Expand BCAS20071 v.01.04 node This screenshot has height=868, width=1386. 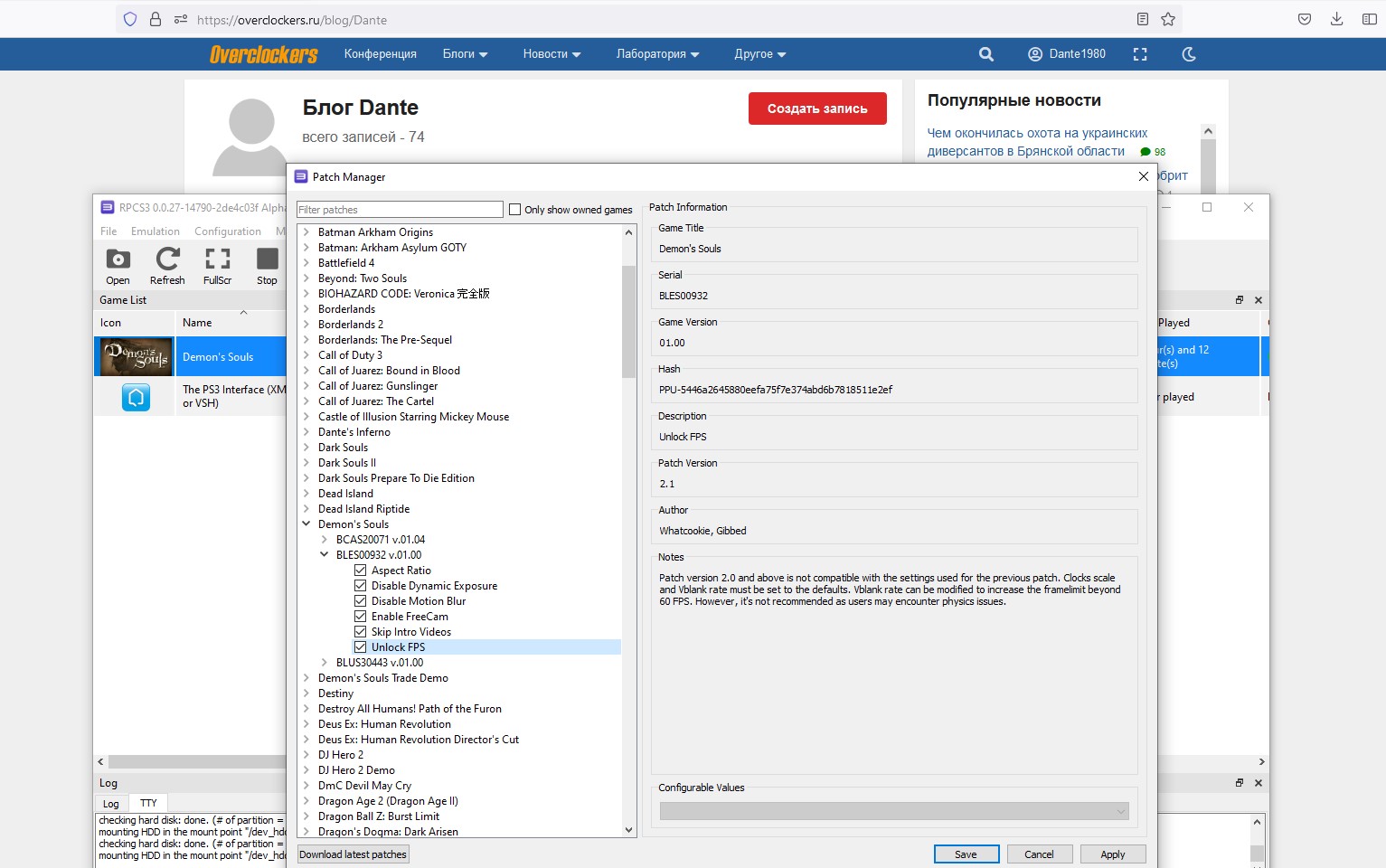[325, 540]
